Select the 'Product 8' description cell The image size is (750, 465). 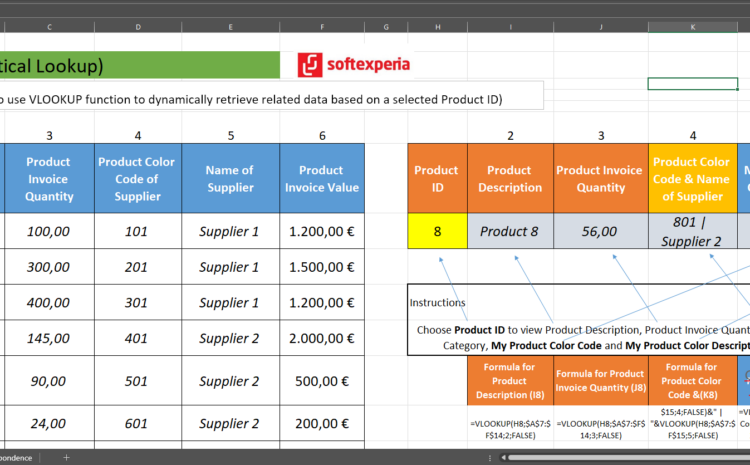(x=510, y=231)
